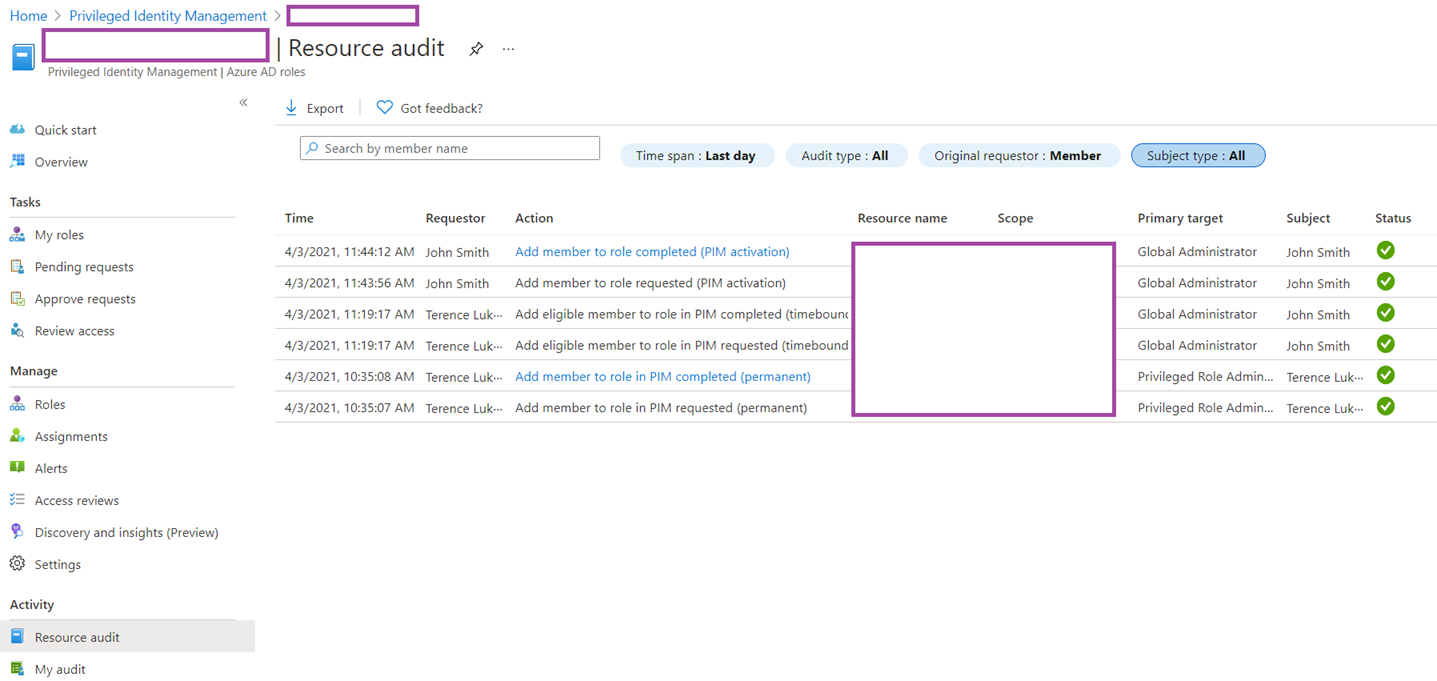Click the Quick start icon
1437x681 pixels.
coord(17,130)
